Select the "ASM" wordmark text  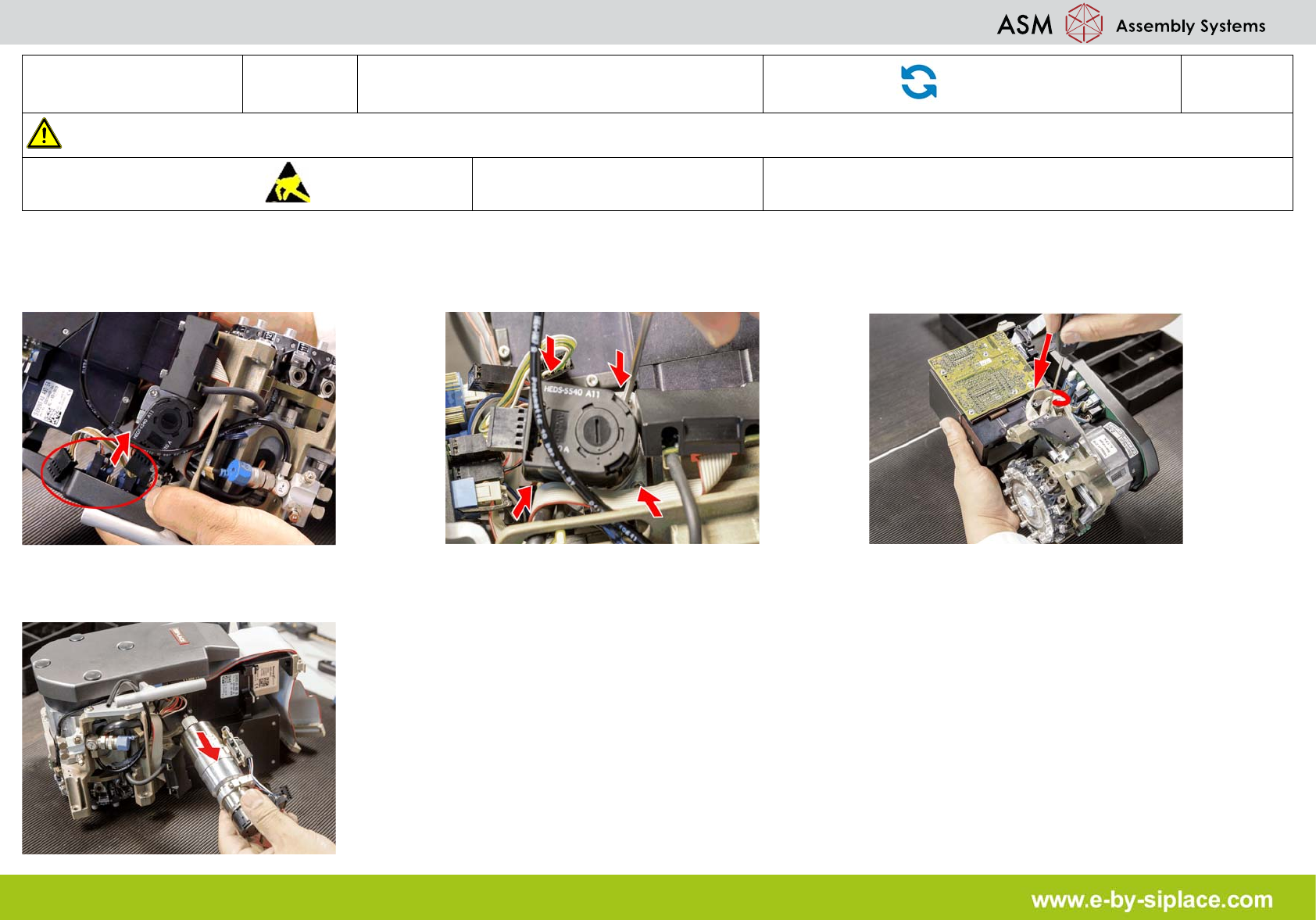pyautogui.click(x=1025, y=25)
